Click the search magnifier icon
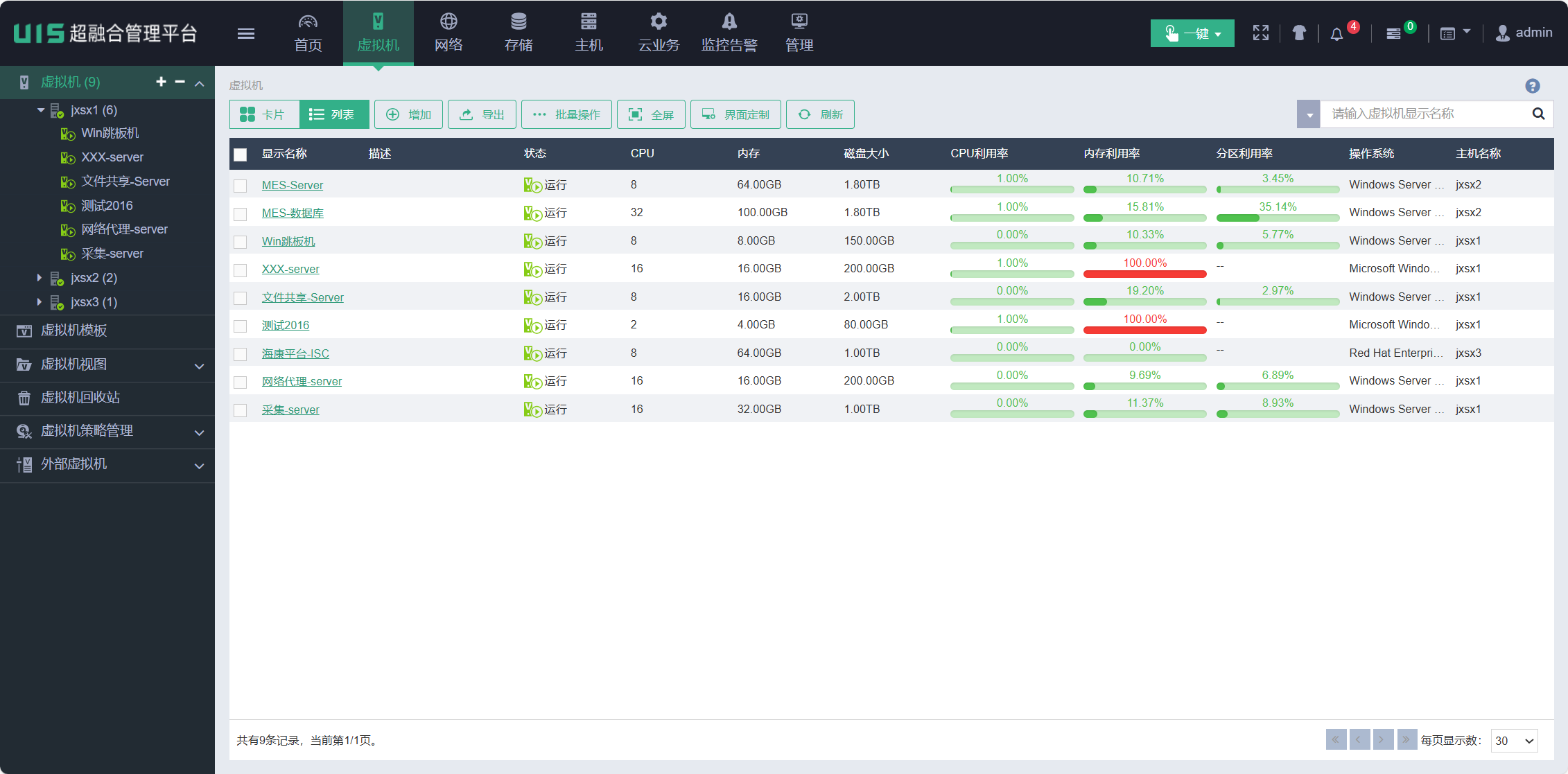Screen dimensions: 1568x774 (x=1538, y=114)
